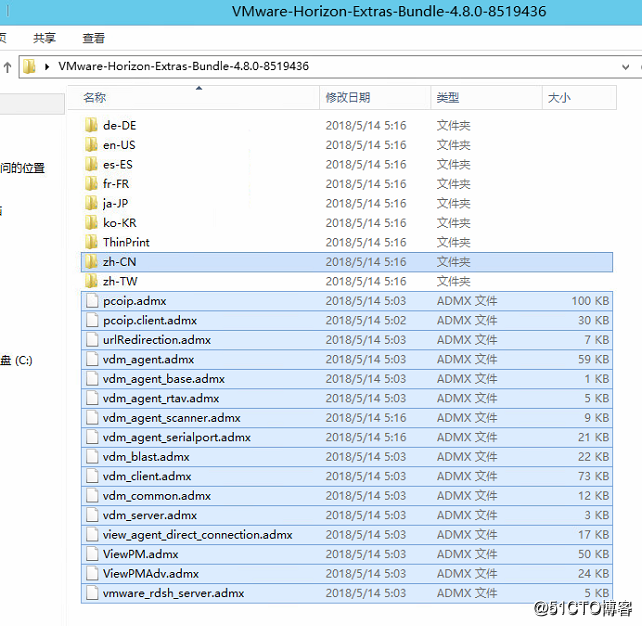Viewport: 642px width, 626px height.
Task: Select the folder name ThinPrint
Action: (126, 242)
